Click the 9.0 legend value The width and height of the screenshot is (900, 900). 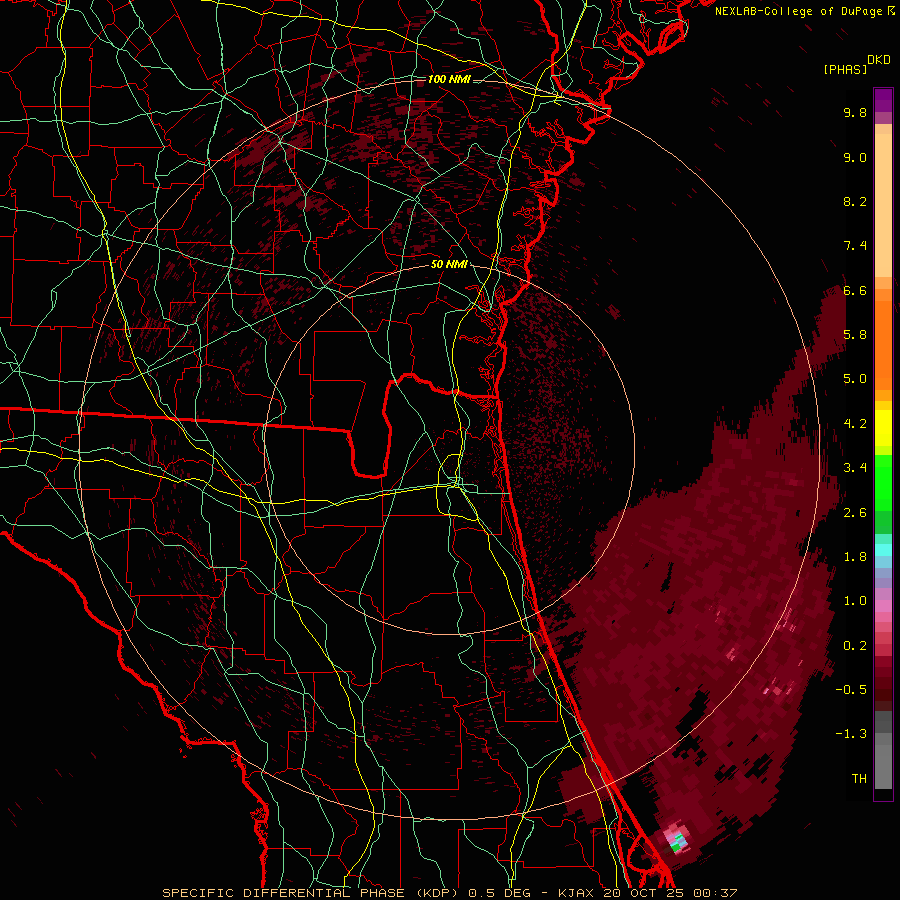pos(855,157)
